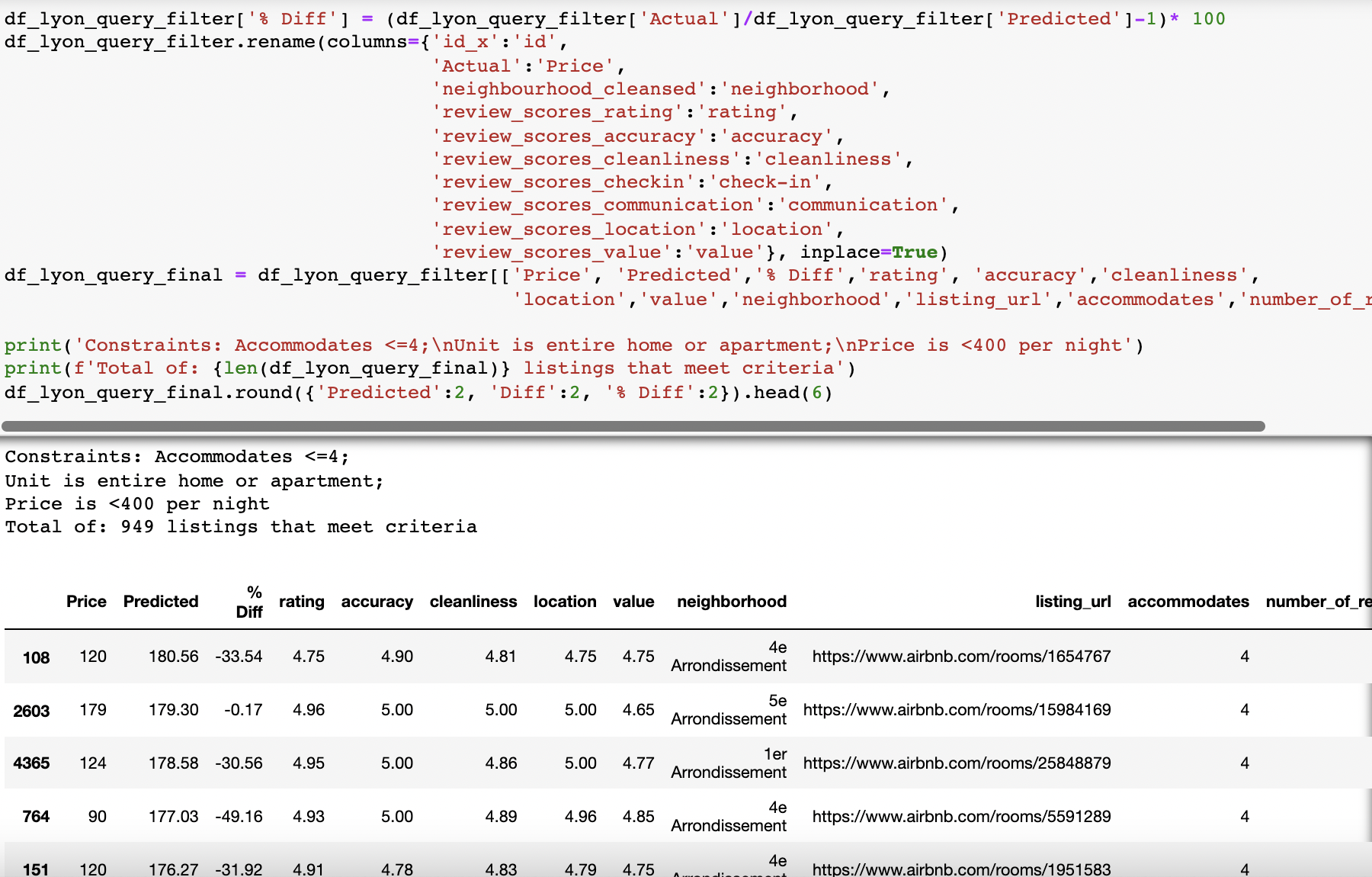Click the Predicted column header
The width and height of the screenshot is (1372, 877).
click(x=161, y=602)
